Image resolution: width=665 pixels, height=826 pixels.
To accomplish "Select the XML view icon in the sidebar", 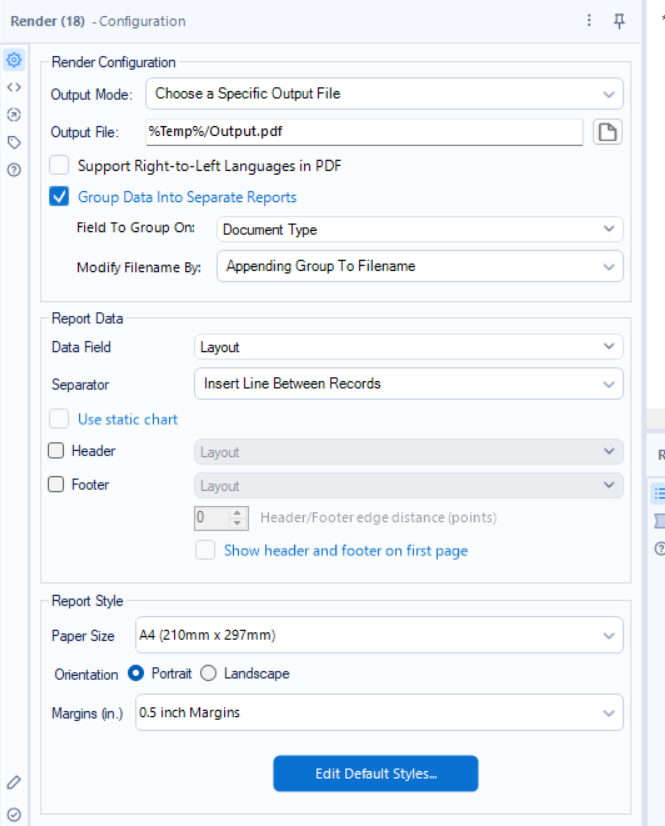I will [13, 87].
